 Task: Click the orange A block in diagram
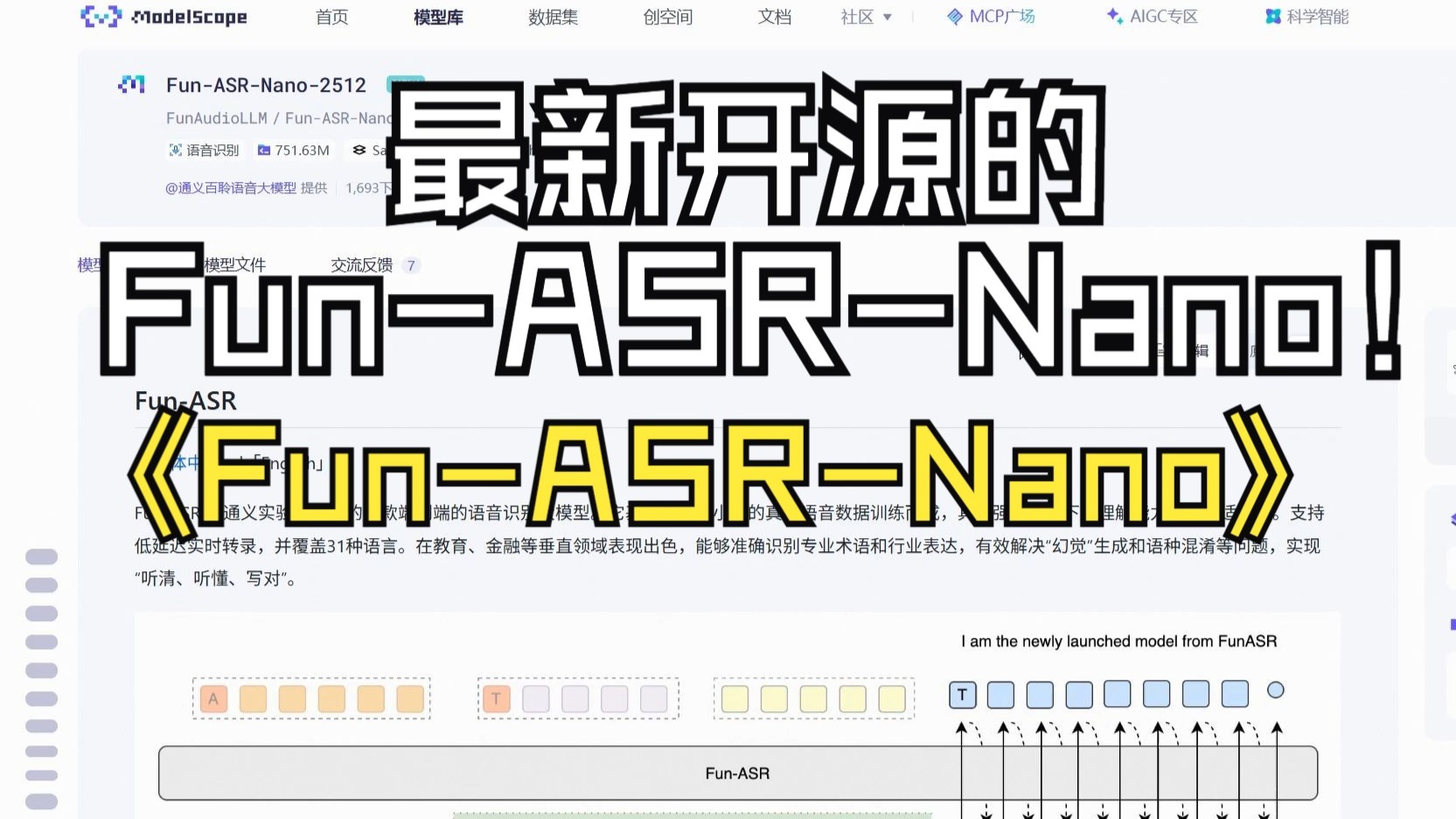[x=213, y=698]
